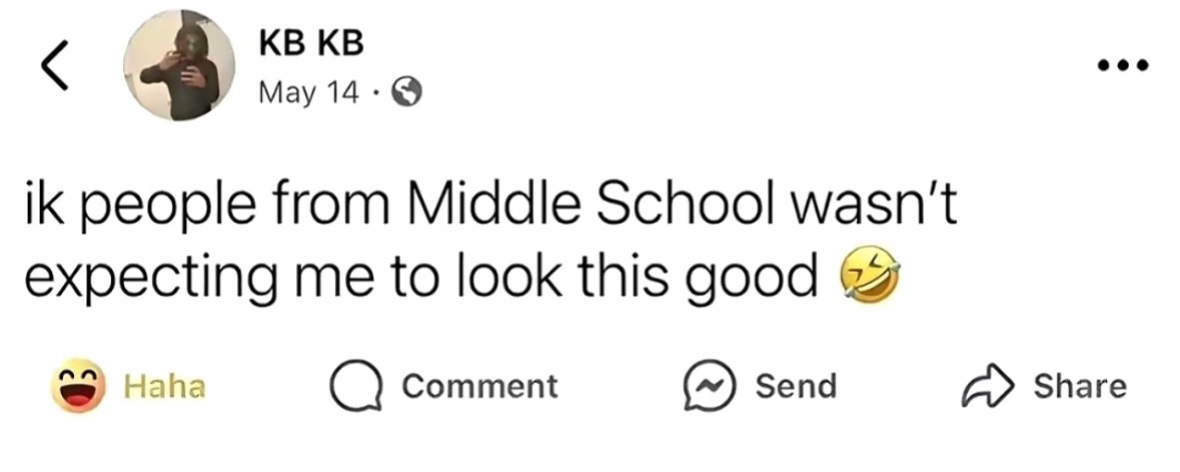Click the leftmost dot of the options ellipsis
Image resolution: width=1180 pixels, height=472 pixels.
pyautogui.click(x=1104, y=66)
